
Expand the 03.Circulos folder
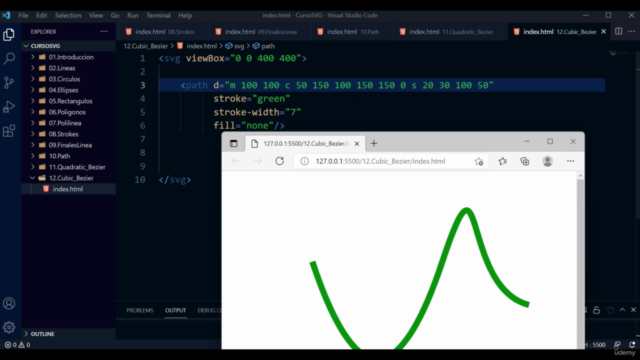[33, 79]
